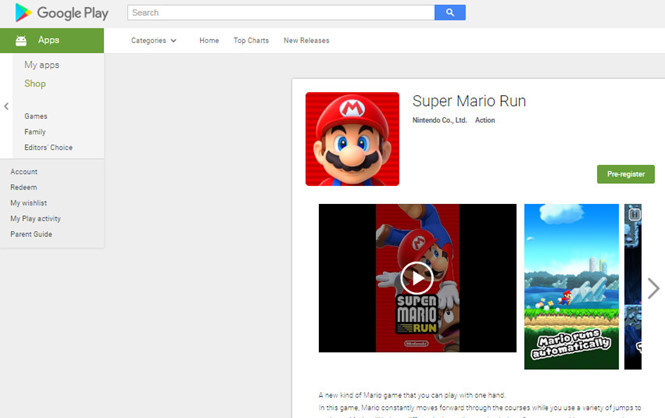
Task: Click the Super Mario Run title
Action: pos(469,101)
